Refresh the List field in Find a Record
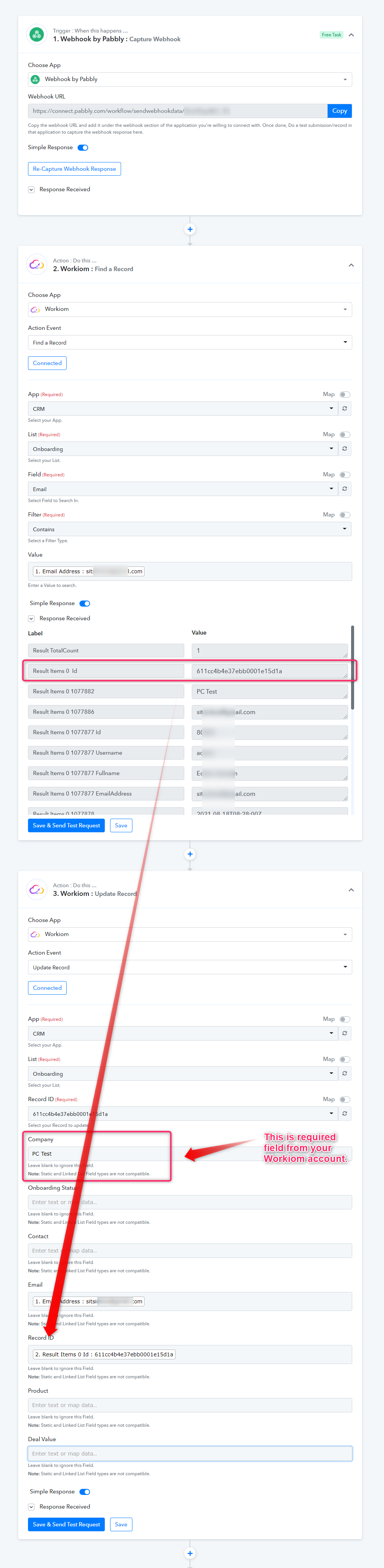The width and height of the screenshot is (384, 1568). (344, 449)
